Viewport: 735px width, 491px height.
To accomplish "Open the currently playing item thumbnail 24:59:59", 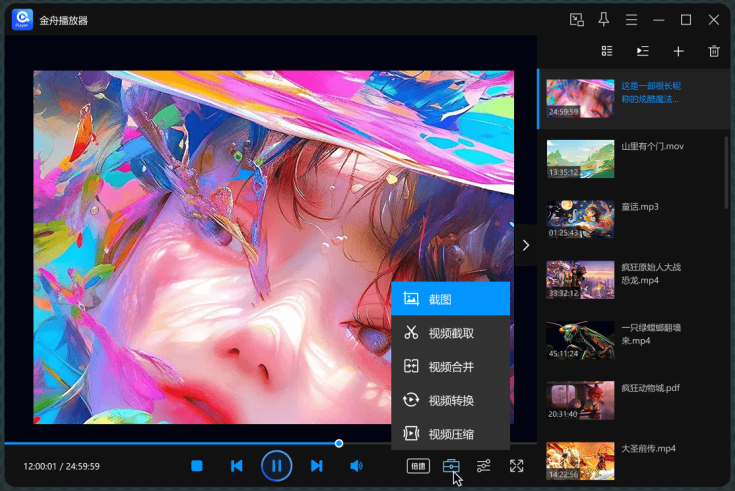I will pos(580,98).
